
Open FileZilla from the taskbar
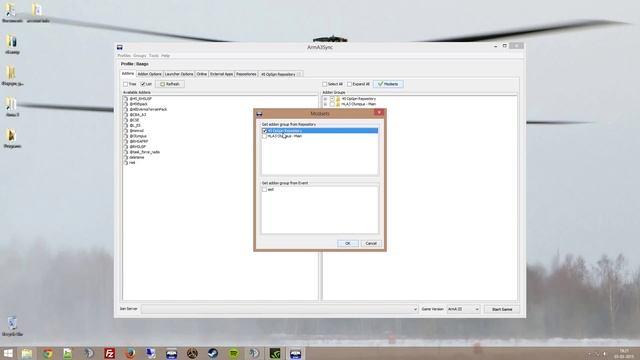coord(109,353)
